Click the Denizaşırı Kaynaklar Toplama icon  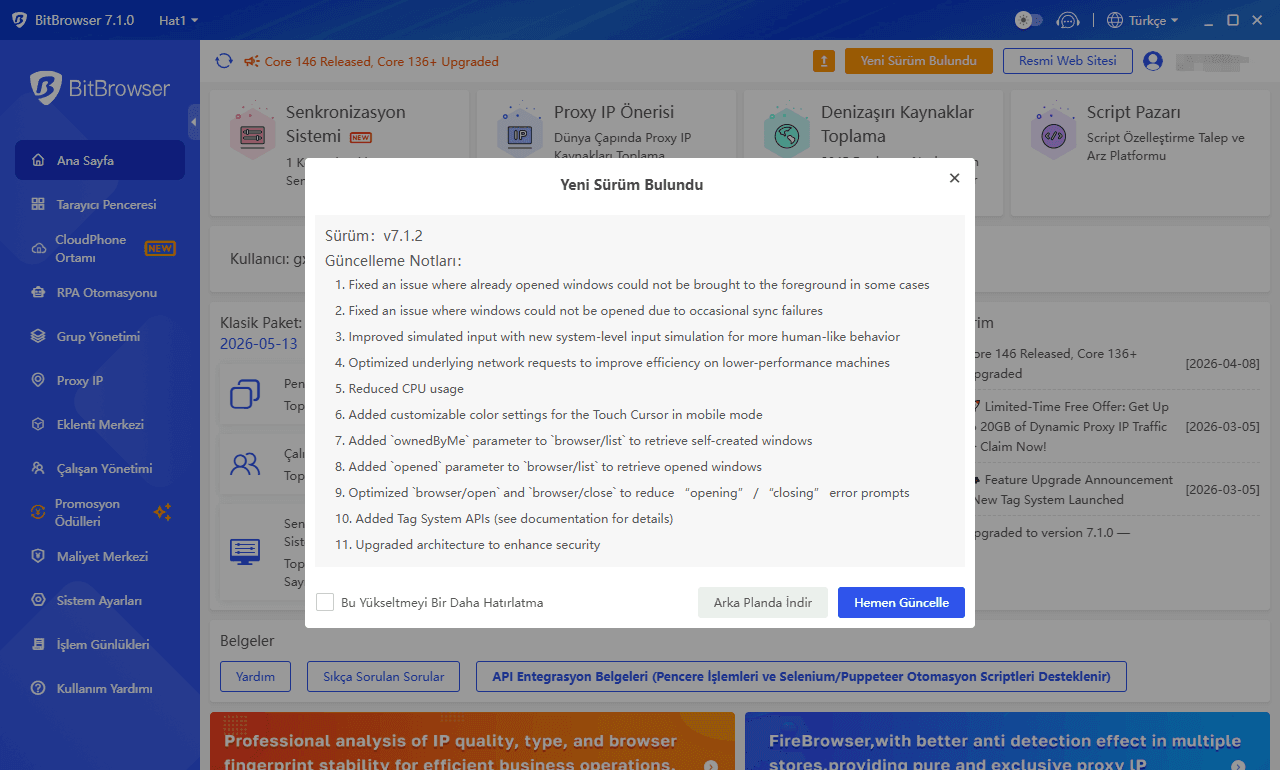[786, 133]
